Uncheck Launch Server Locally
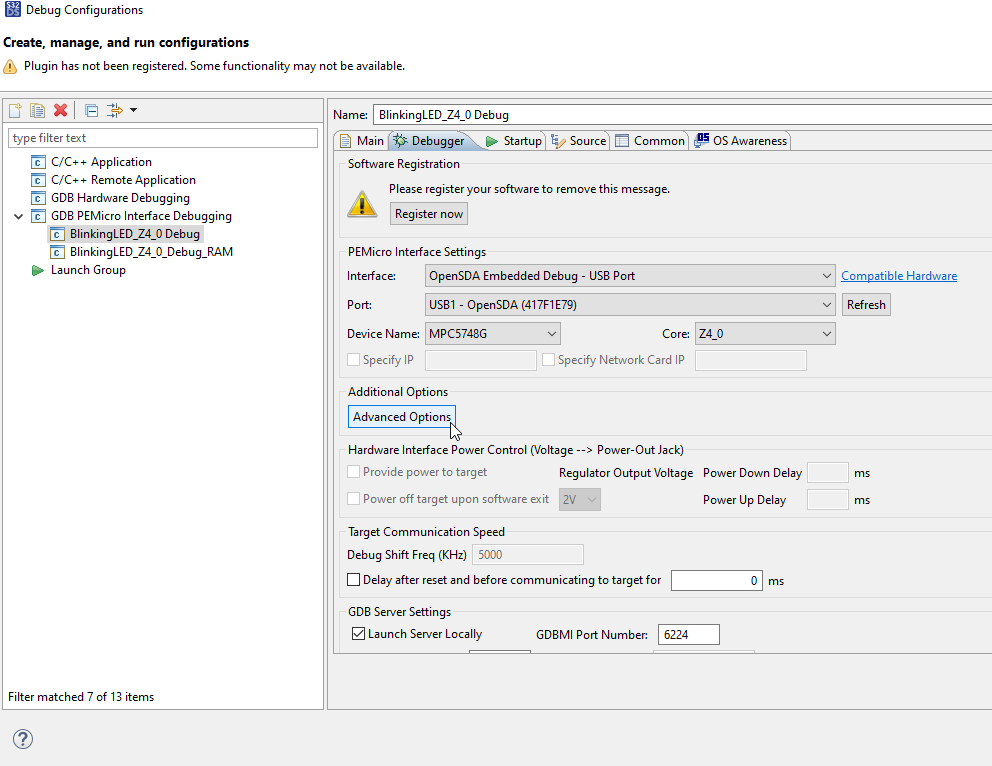The image size is (992, 766). coord(358,633)
